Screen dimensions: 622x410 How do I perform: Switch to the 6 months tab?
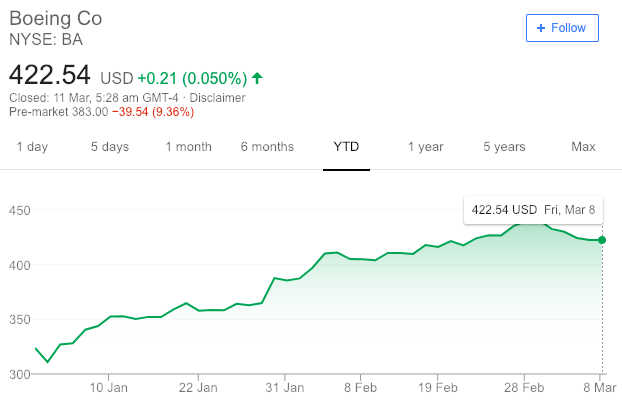[267, 147]
